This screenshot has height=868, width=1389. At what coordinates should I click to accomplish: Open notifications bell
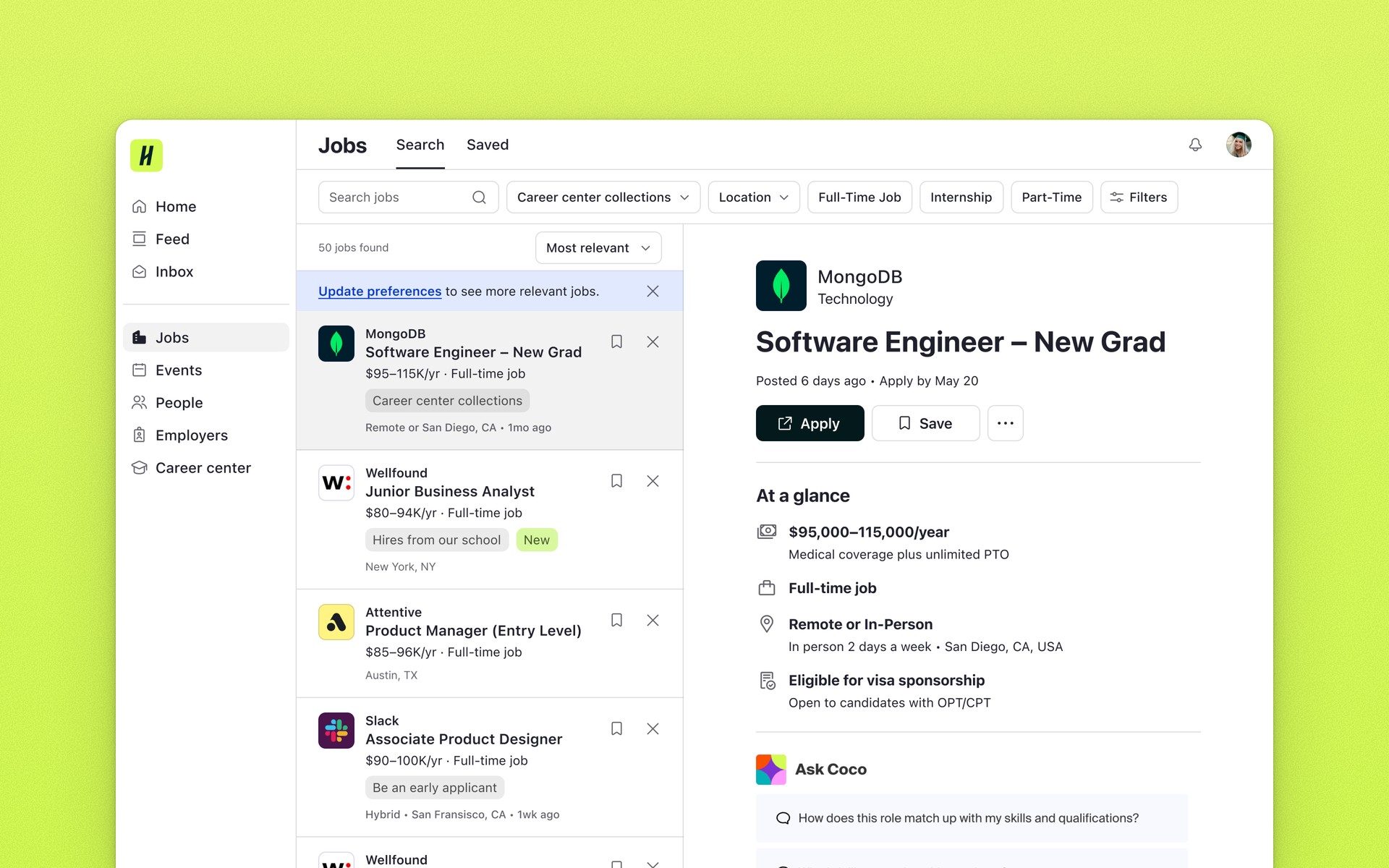pyautogui.click(x=1195, y=145)
